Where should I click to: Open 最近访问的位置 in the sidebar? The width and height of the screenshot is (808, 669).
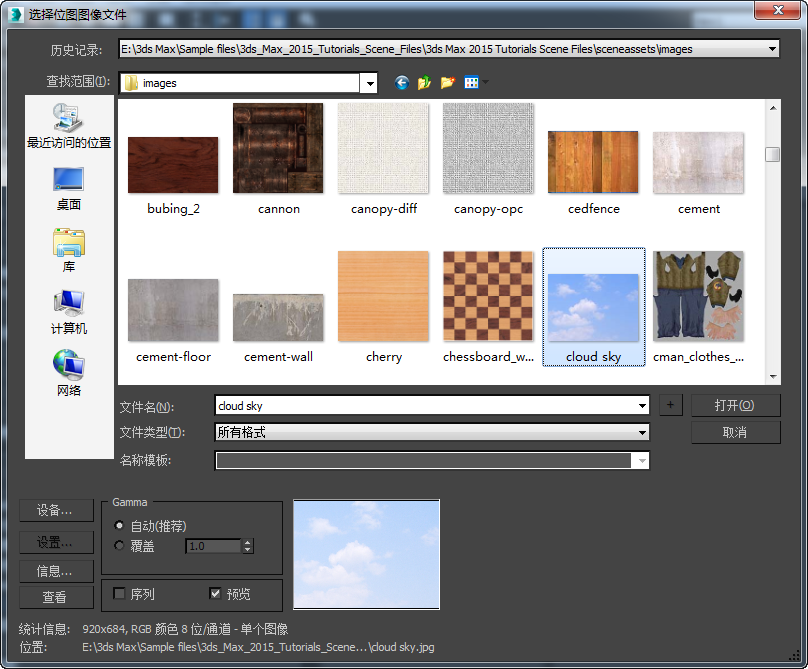(x=68, y=125)
